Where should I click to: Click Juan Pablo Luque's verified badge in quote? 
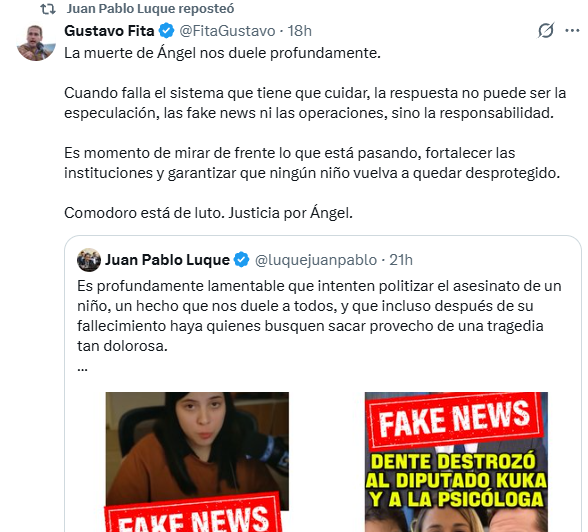[241, 260]
